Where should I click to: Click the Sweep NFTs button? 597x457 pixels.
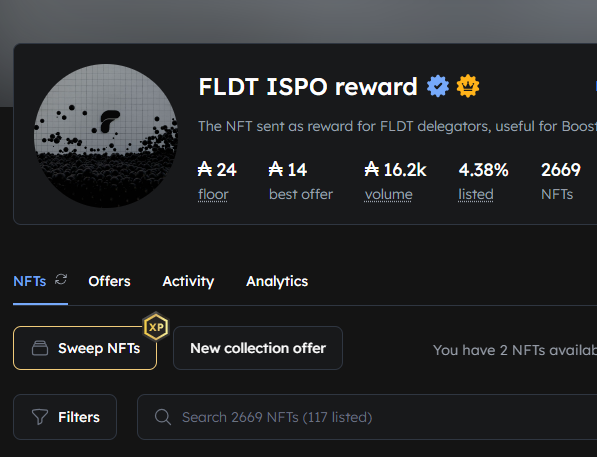(85, 348)
